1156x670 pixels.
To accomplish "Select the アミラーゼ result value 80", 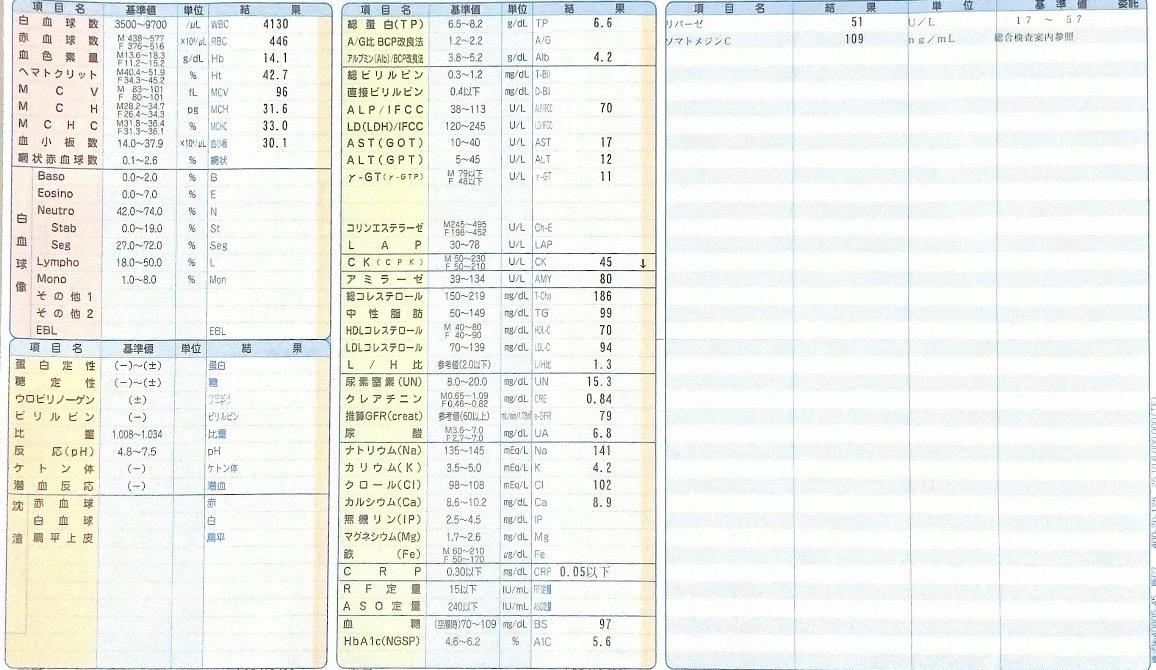I will [605, 279].
